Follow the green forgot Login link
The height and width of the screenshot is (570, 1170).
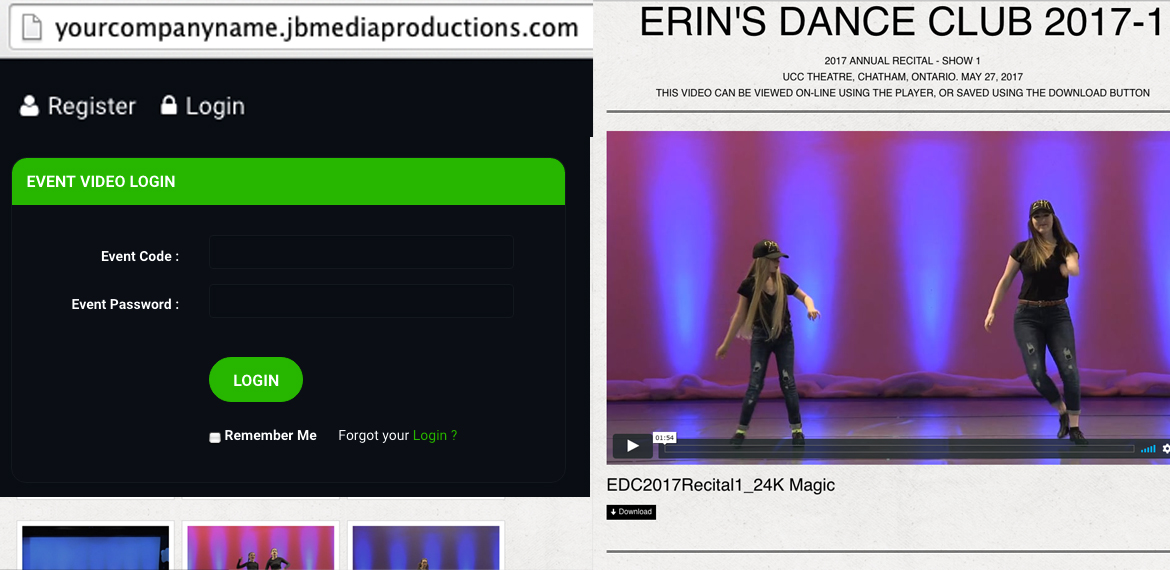[434, 435]
